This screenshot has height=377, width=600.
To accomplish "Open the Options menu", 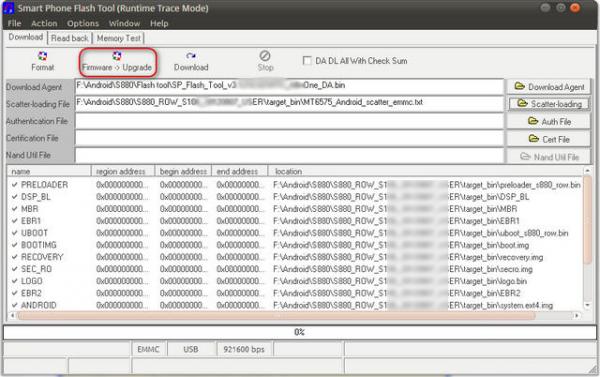I will coord(83,23).
